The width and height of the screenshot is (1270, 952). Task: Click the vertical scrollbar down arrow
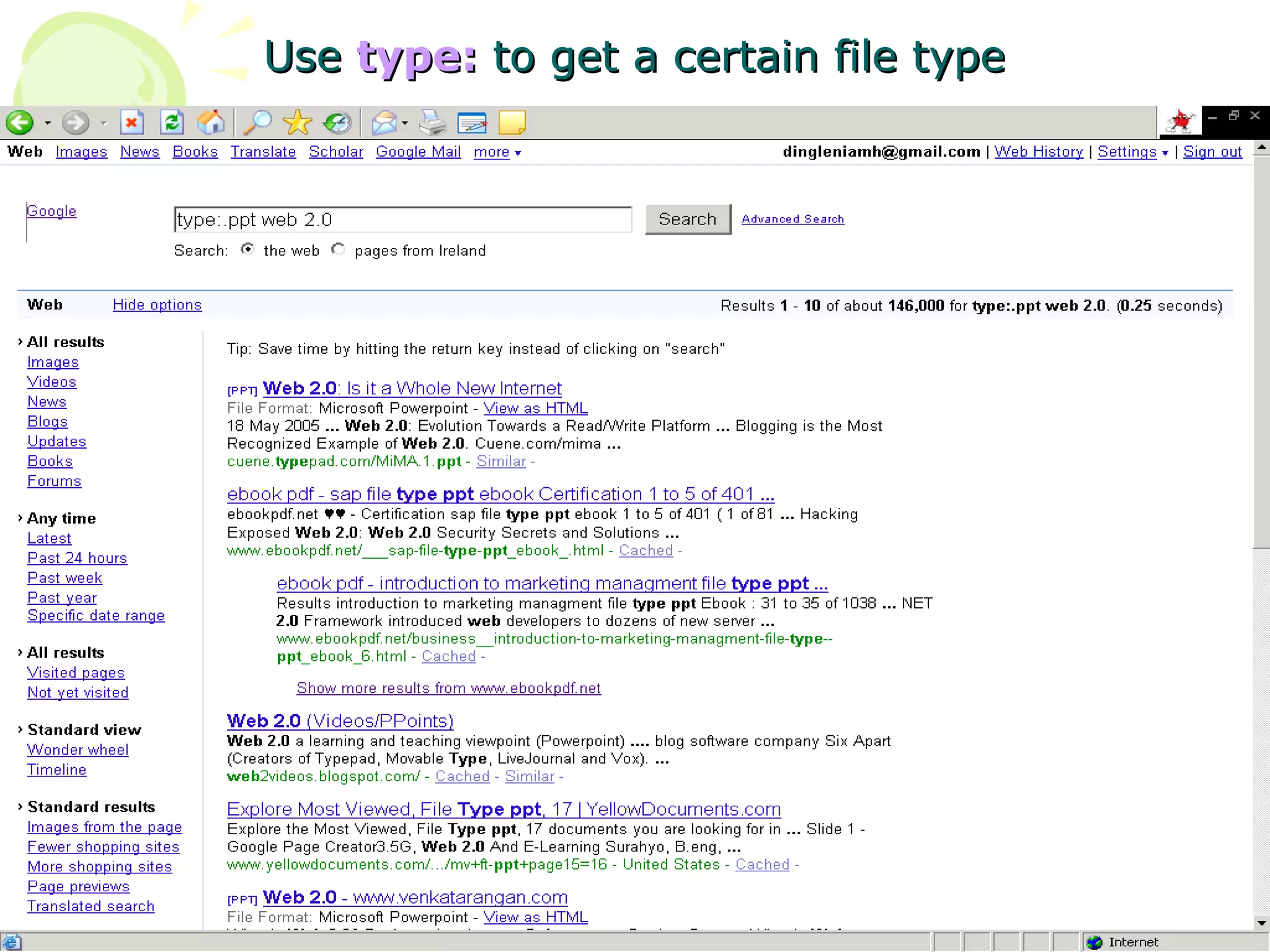(x=1261, y=923)
